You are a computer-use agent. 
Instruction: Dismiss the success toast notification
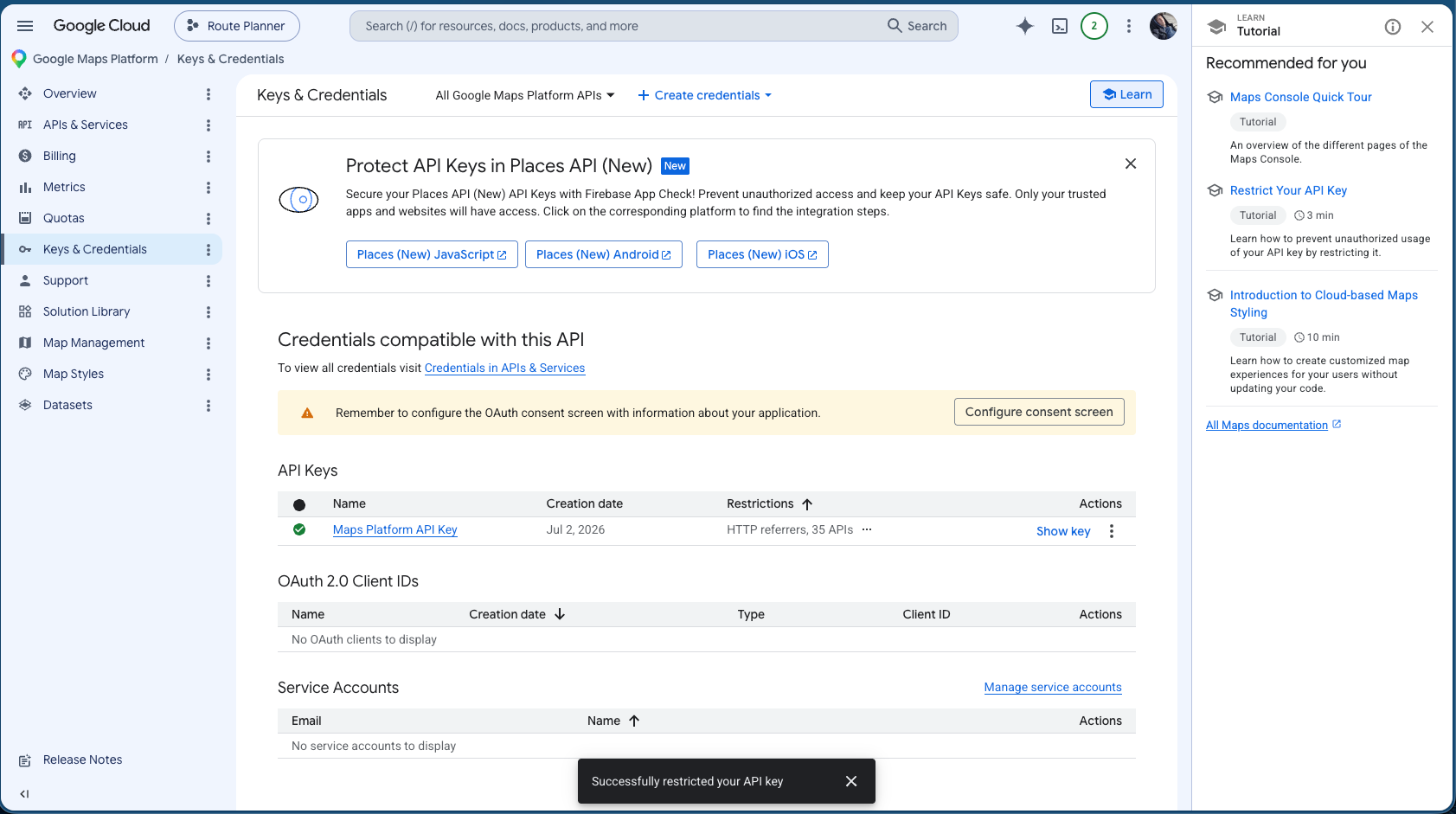pos(851,781)
